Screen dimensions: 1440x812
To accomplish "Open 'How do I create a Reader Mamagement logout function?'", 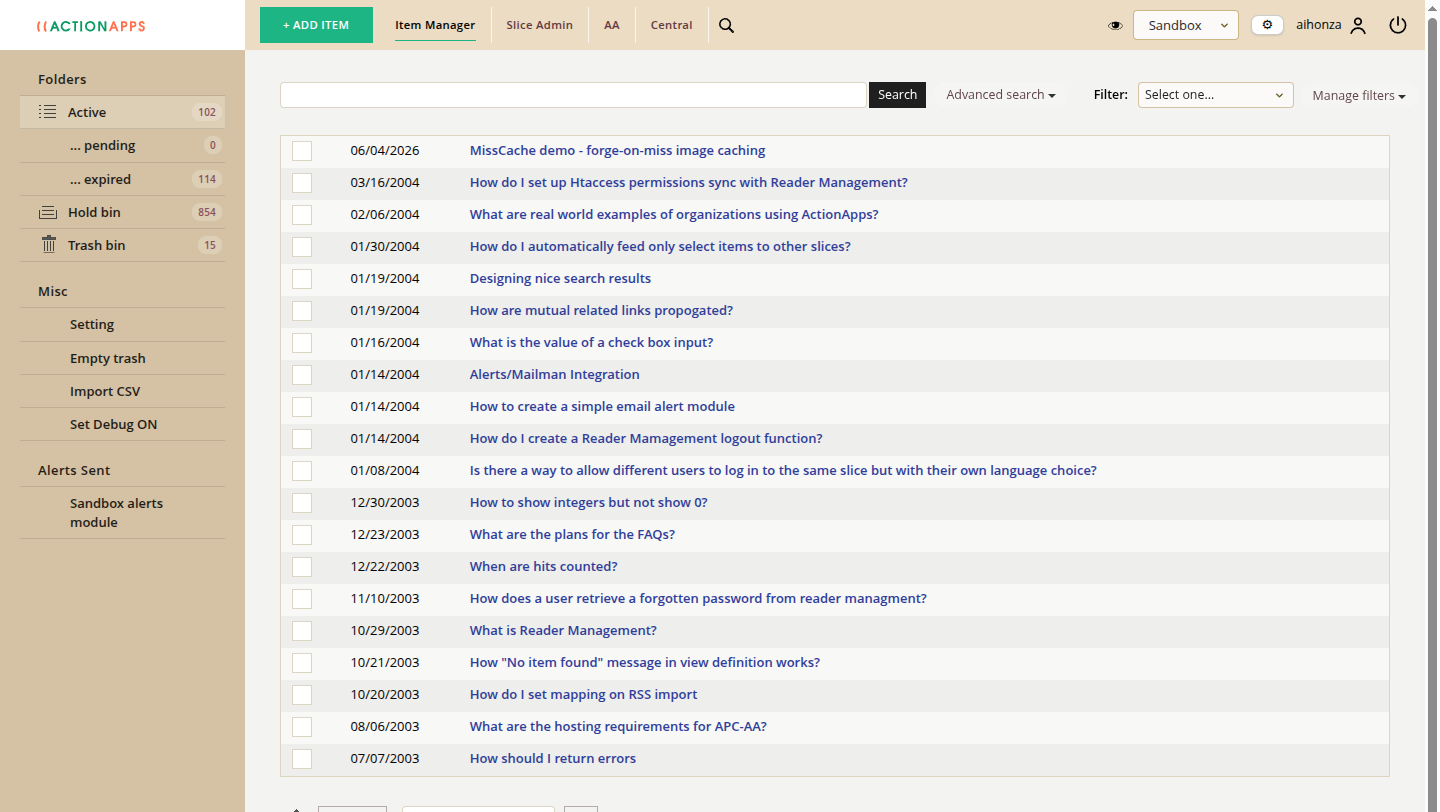I will pyautogui.click(x=646, y=439).
